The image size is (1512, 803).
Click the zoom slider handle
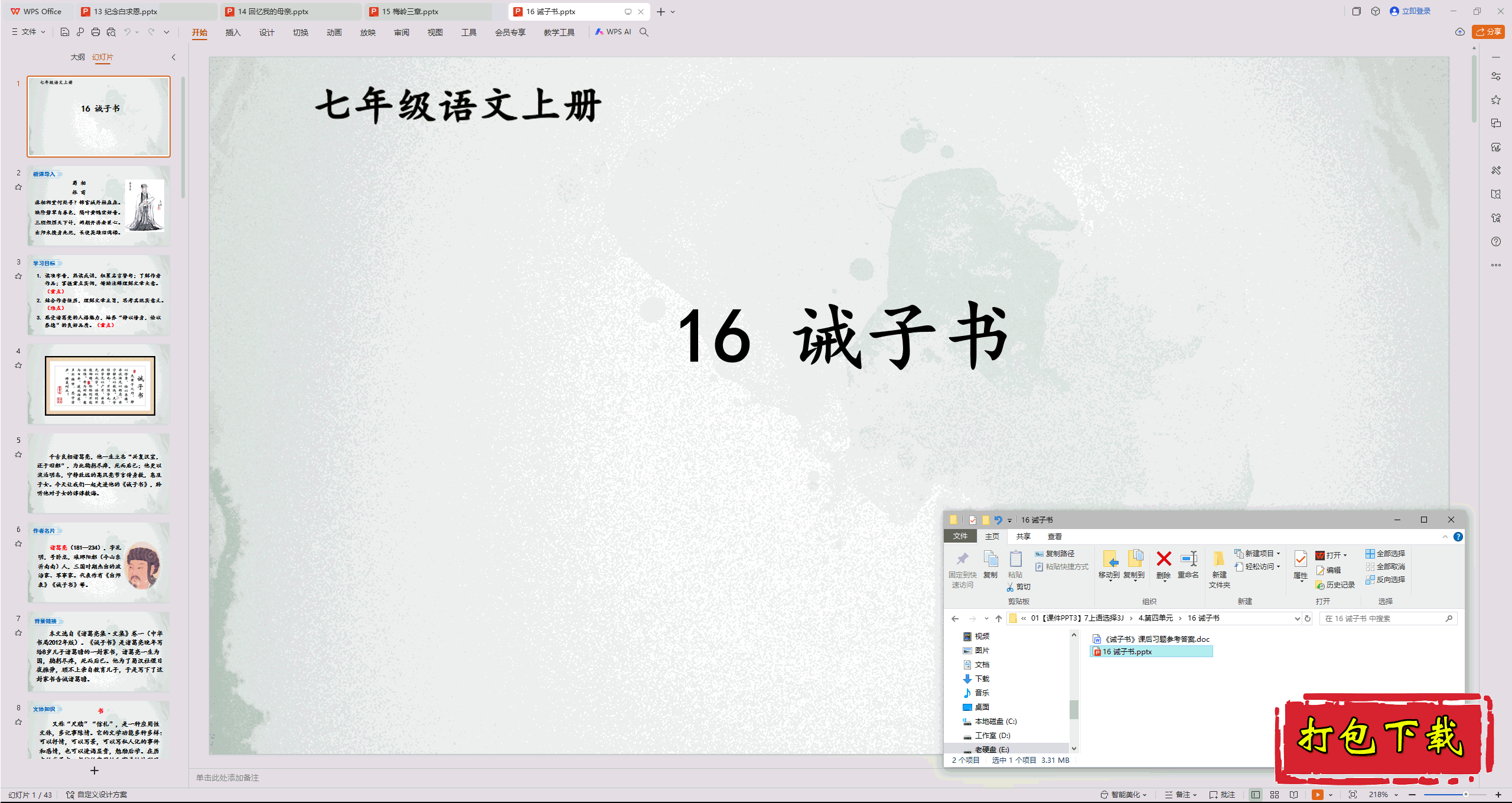click(x=1465, y=795)
